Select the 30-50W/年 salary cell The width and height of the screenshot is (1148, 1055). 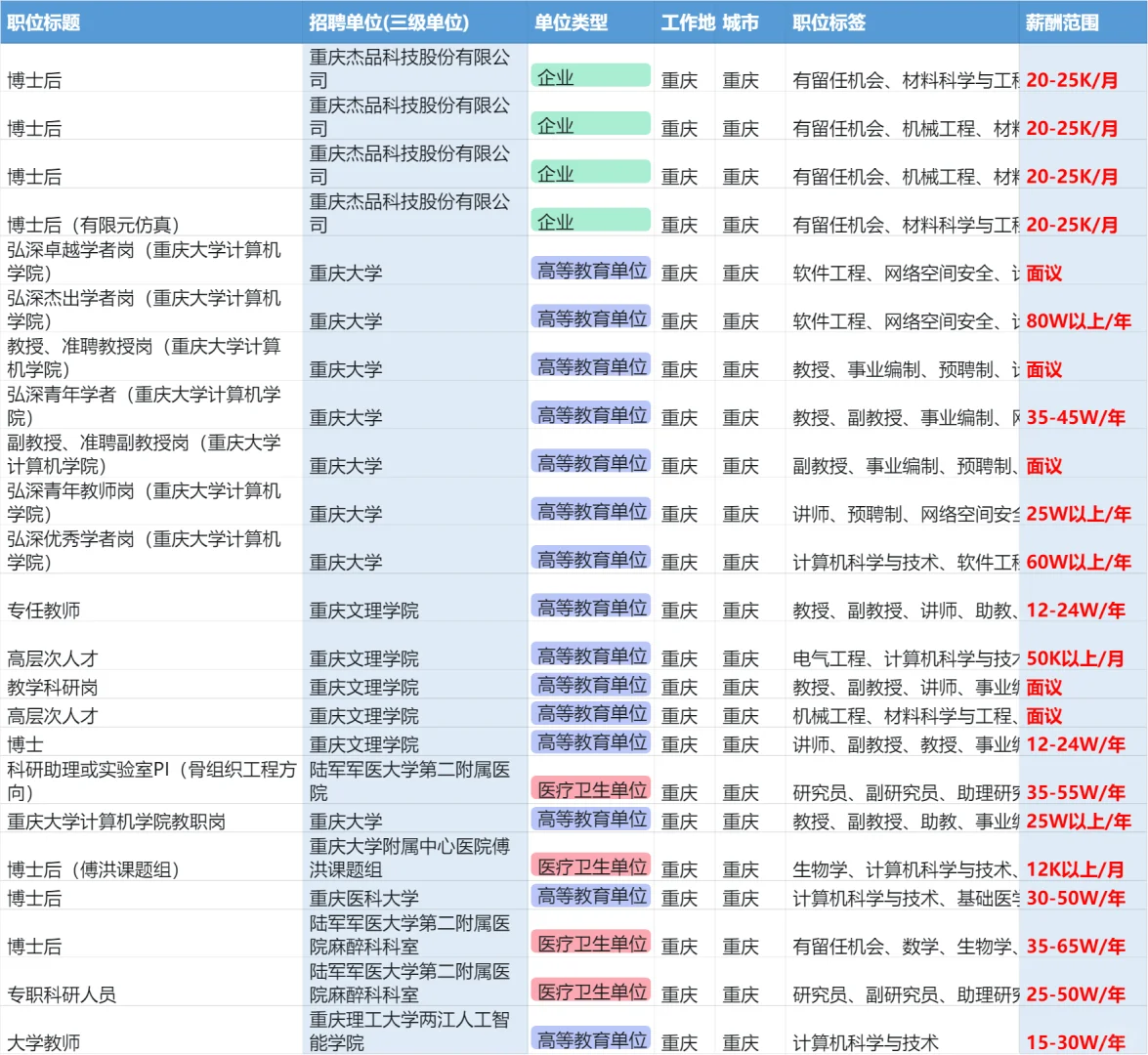coord(1083,896)
